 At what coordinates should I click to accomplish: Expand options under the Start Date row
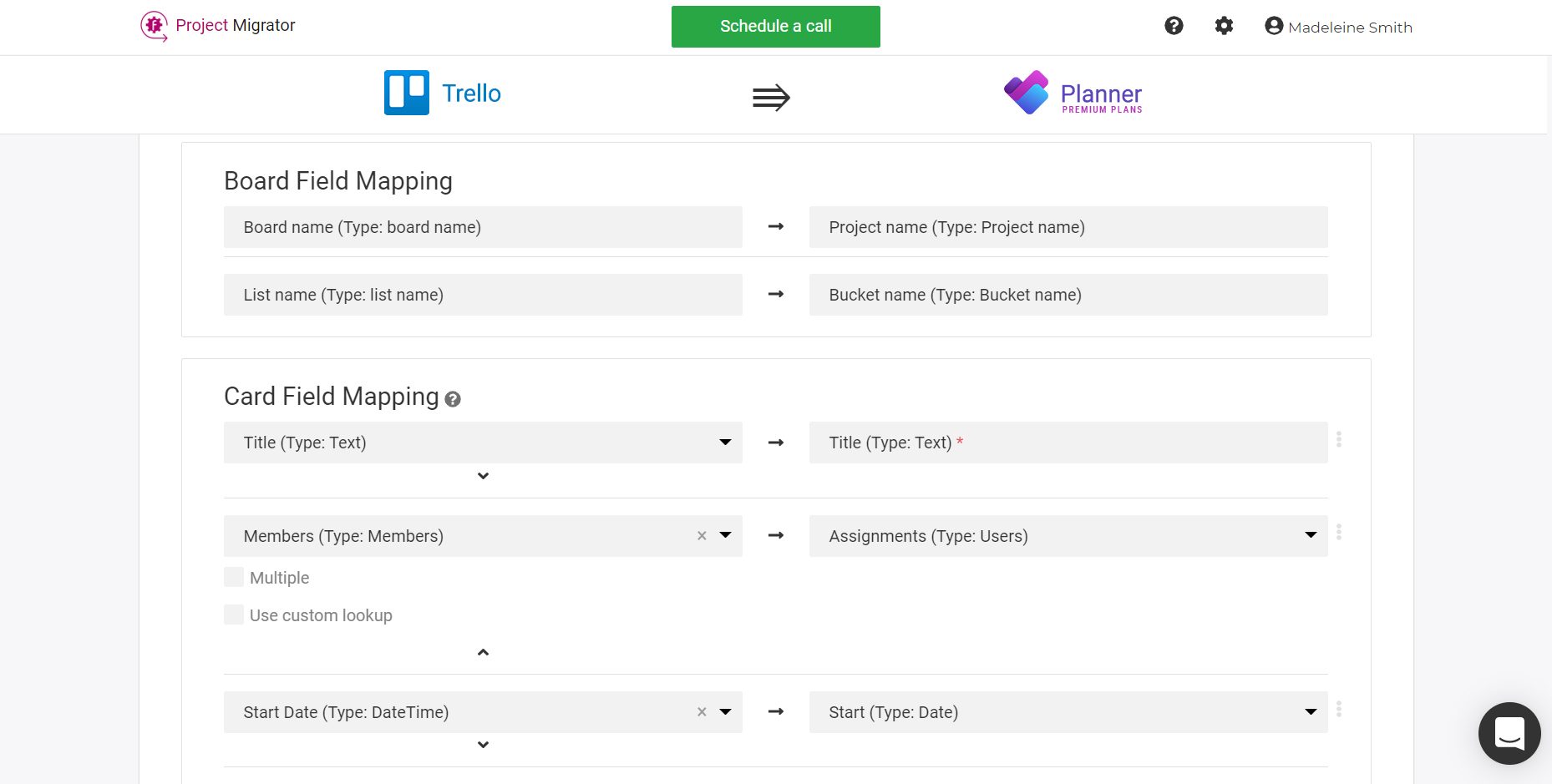pyautogui.click(x=483, y=745)
